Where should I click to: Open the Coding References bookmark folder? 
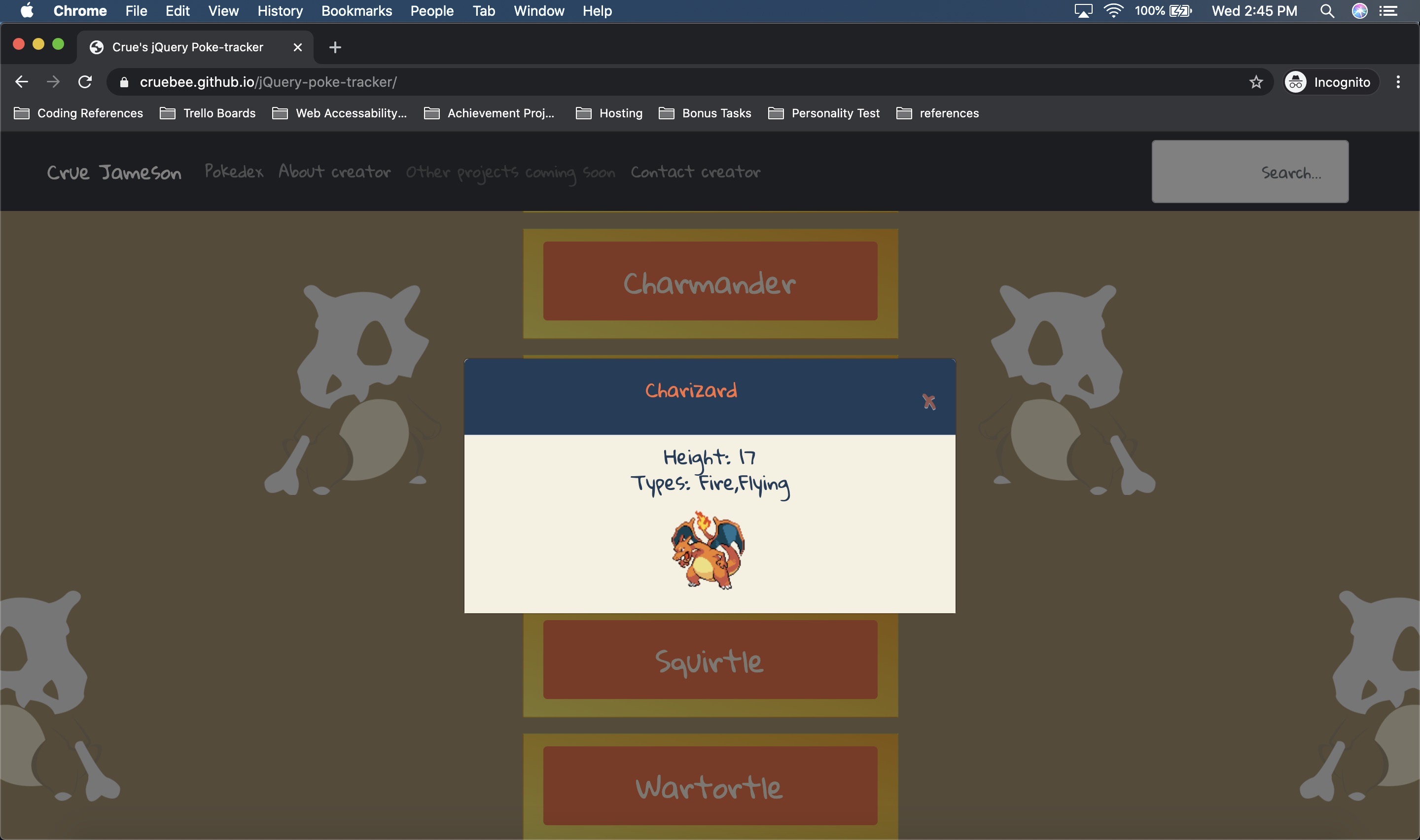78,113
